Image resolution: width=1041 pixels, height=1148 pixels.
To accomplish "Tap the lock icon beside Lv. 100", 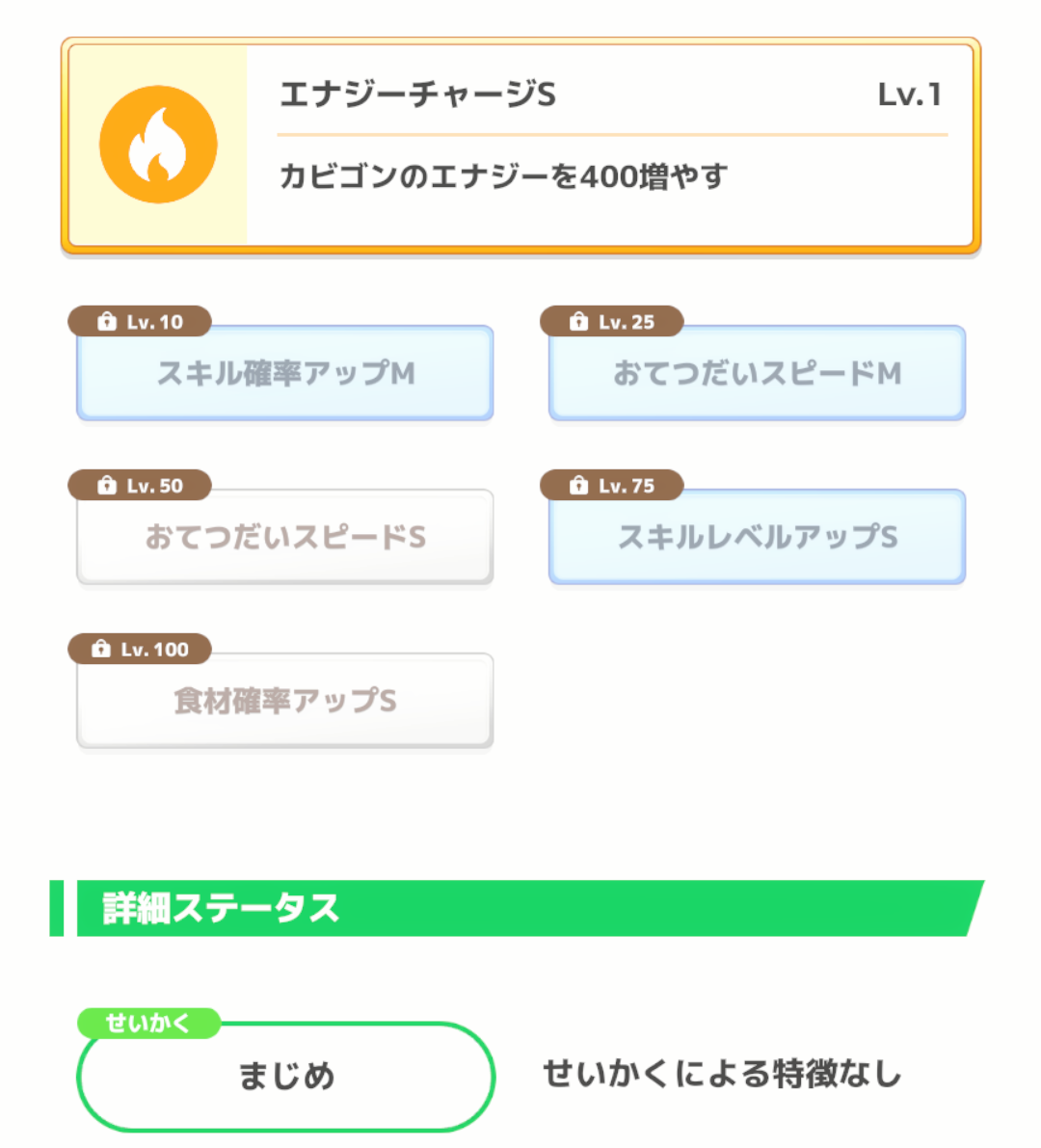I will click(x=101, y=650).
